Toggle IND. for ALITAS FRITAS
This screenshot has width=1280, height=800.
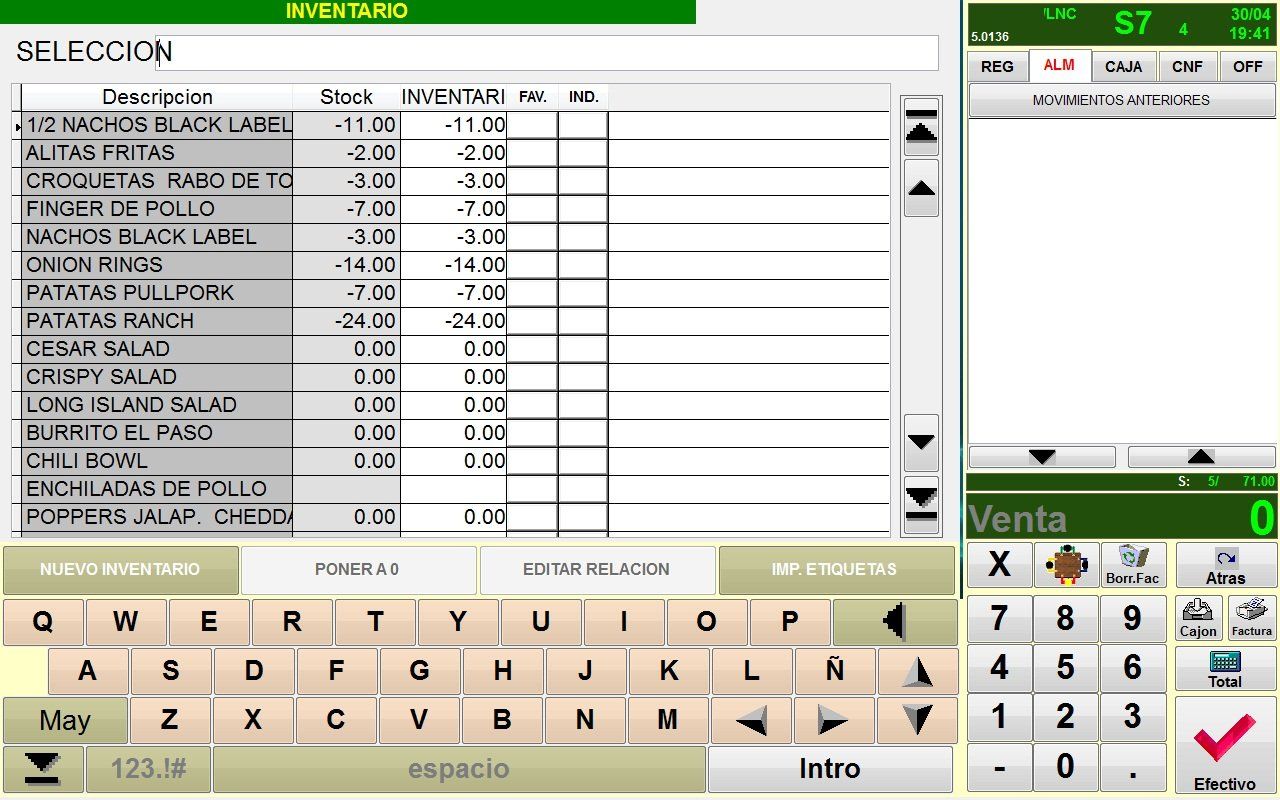point(583,153)
